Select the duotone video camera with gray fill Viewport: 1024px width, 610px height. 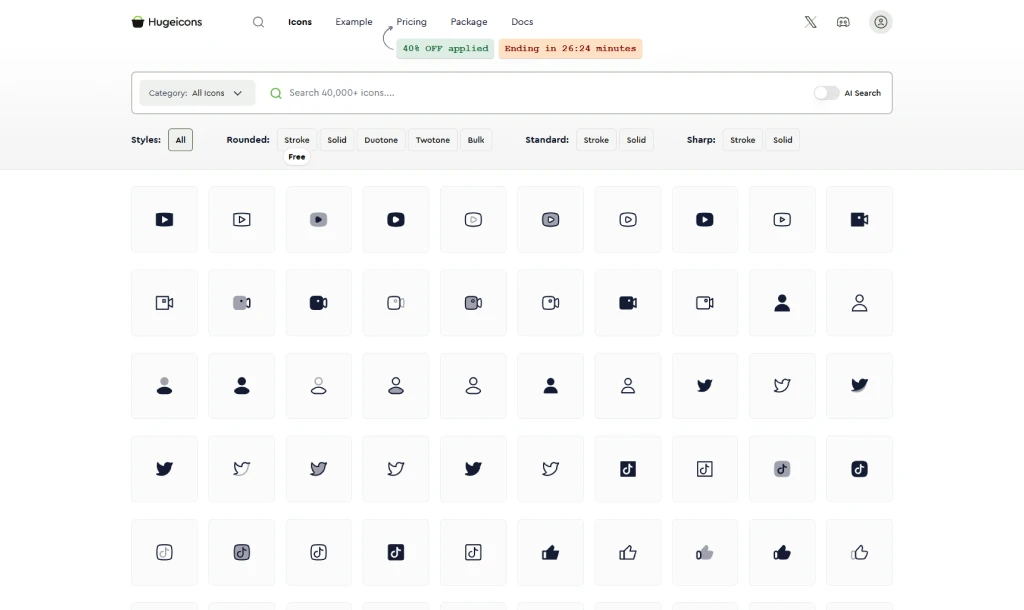click(x=473, y=303)
